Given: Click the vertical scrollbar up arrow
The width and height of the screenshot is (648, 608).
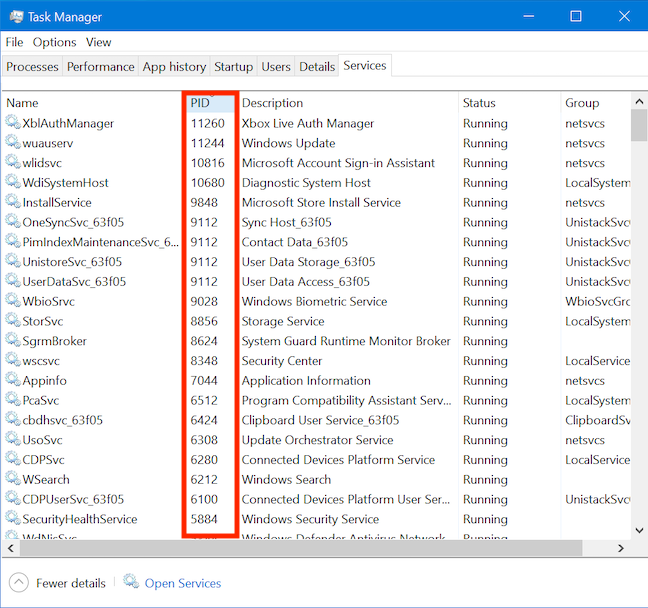Looking at the screenshot, I should [x=639, y=101].
